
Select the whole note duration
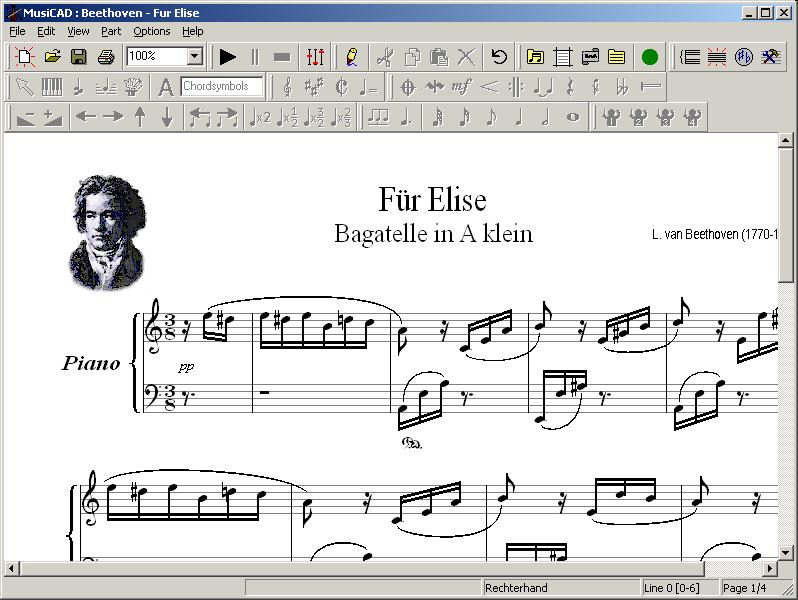[x=573, y=117]
